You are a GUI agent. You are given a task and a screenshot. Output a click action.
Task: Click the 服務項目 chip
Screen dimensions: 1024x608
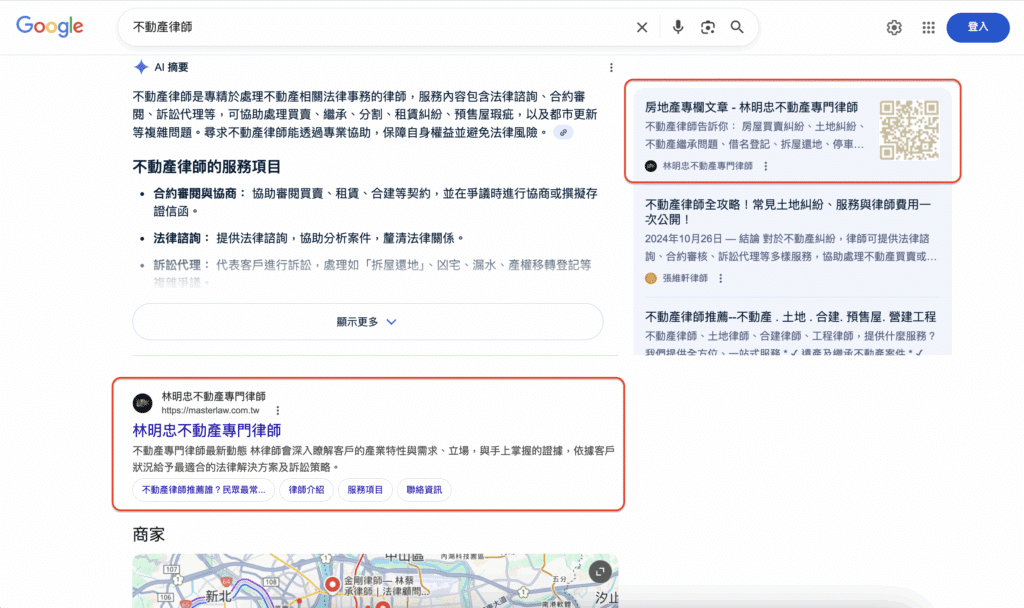point(366,490)
